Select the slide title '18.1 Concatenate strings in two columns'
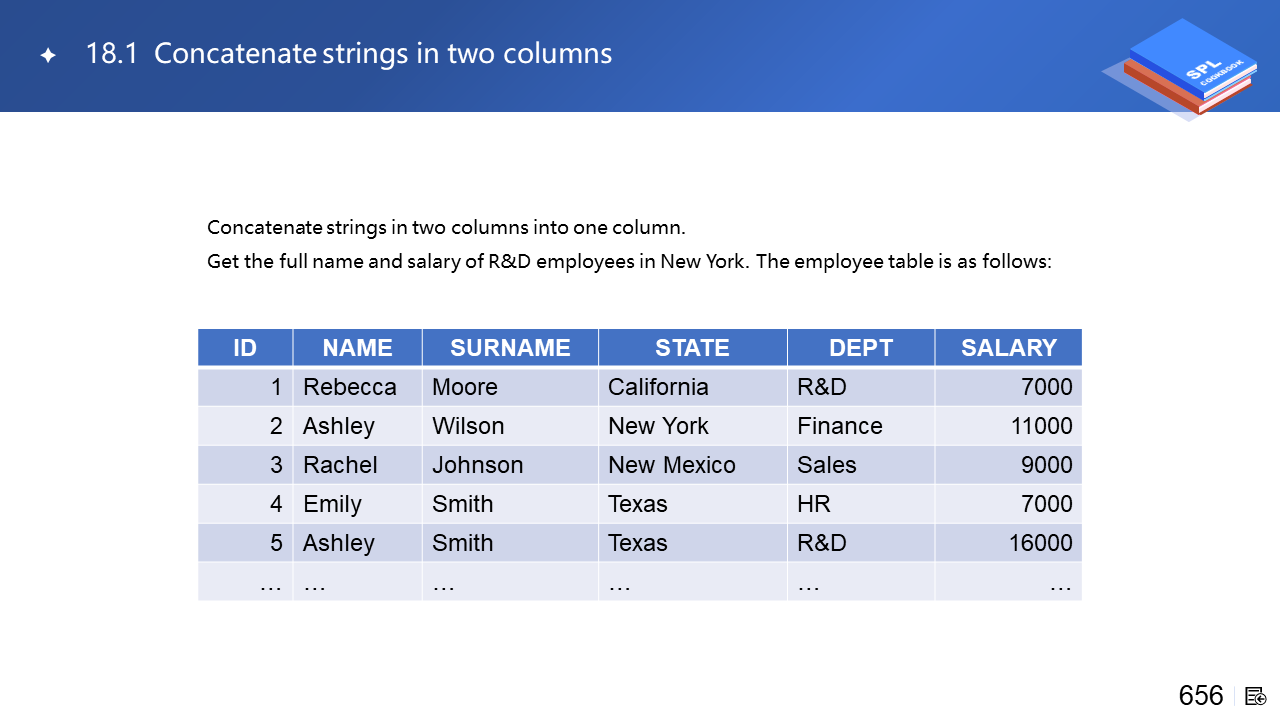 pyautogui.click(x=349, y=54)
